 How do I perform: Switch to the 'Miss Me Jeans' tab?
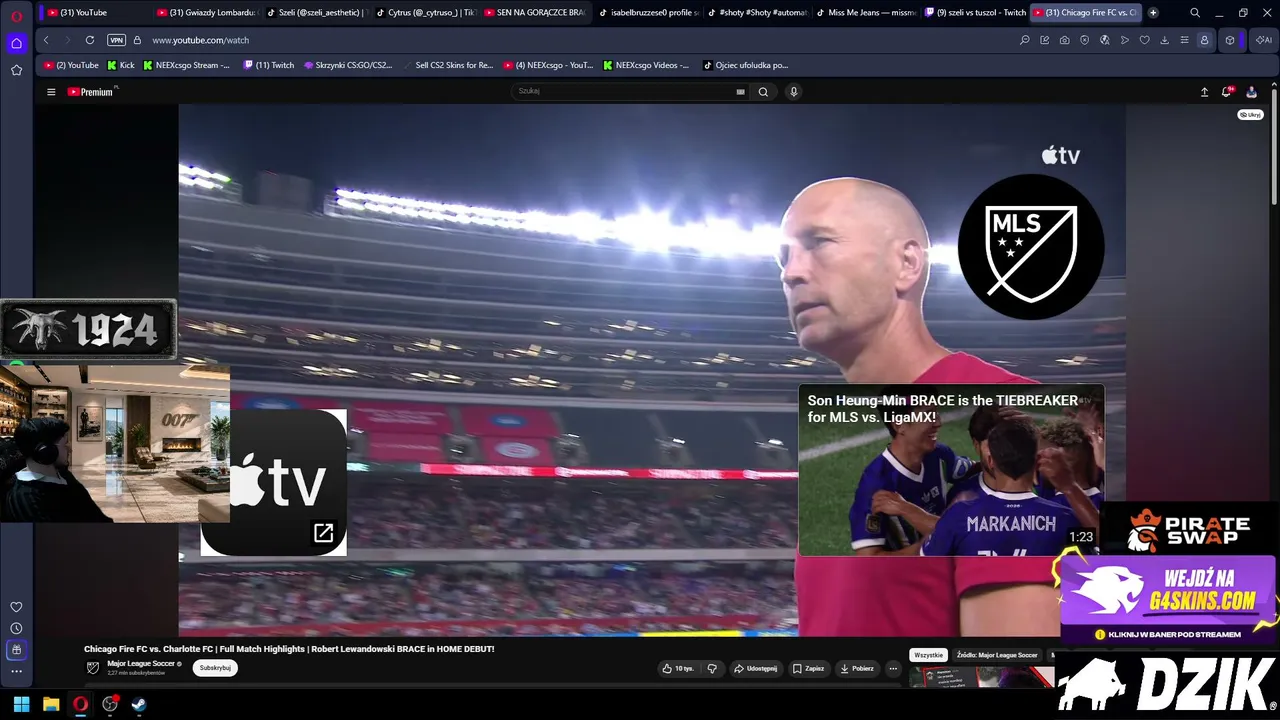(x=865, y=13)
